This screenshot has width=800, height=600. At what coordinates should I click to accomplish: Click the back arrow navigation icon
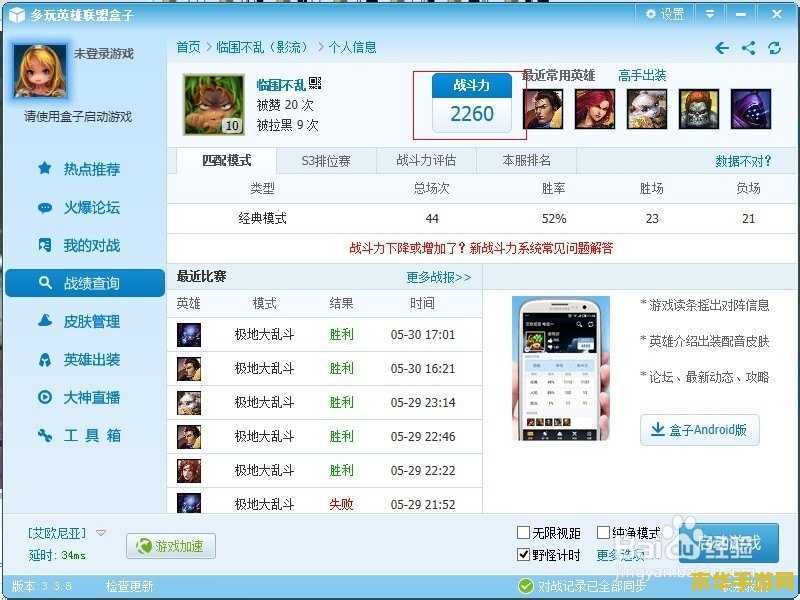pyautogui.click(x=721, y=47)
